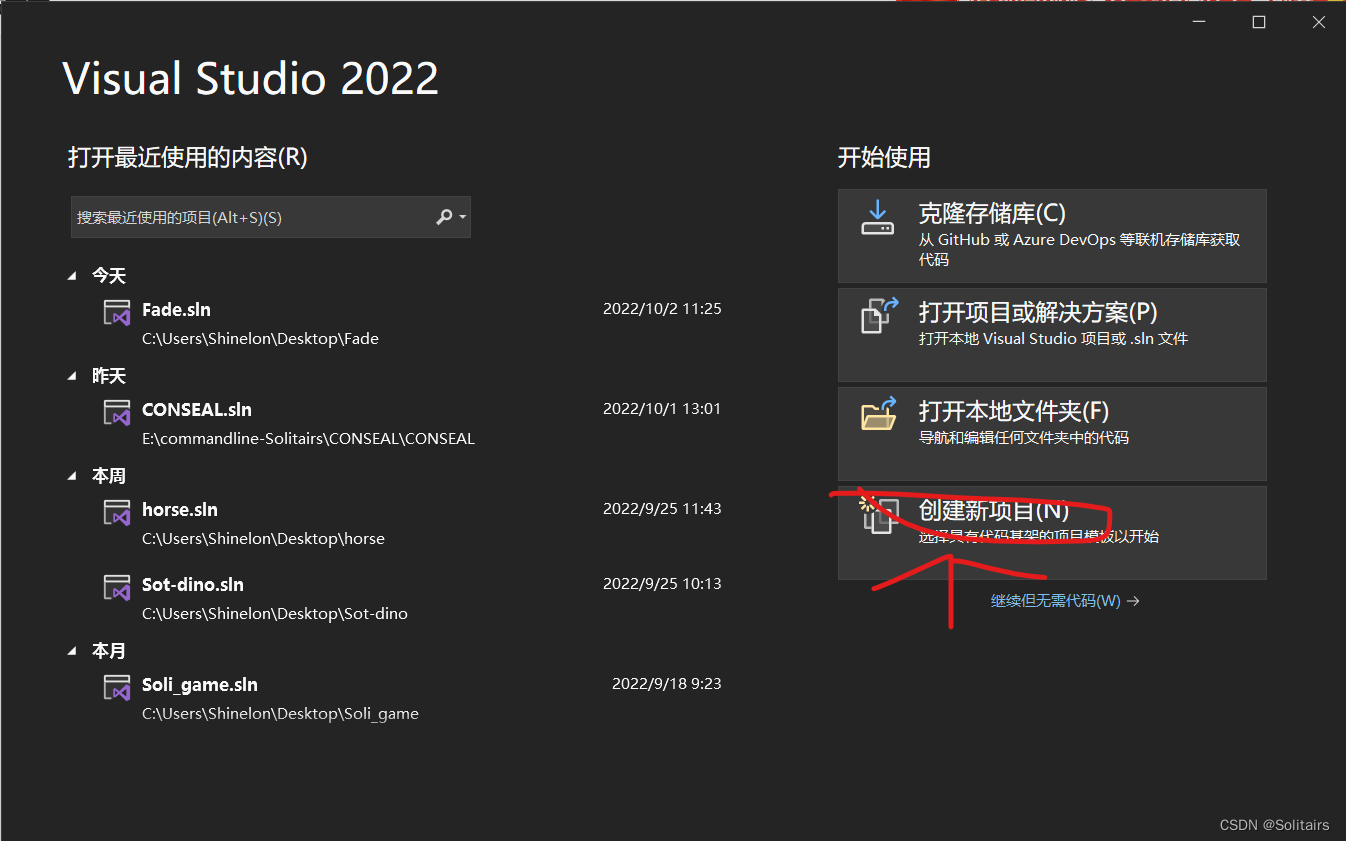The image size is (1346, 841).
Task: Open recent solution CONSEAL.sln
Action: [x=197, y=409]
